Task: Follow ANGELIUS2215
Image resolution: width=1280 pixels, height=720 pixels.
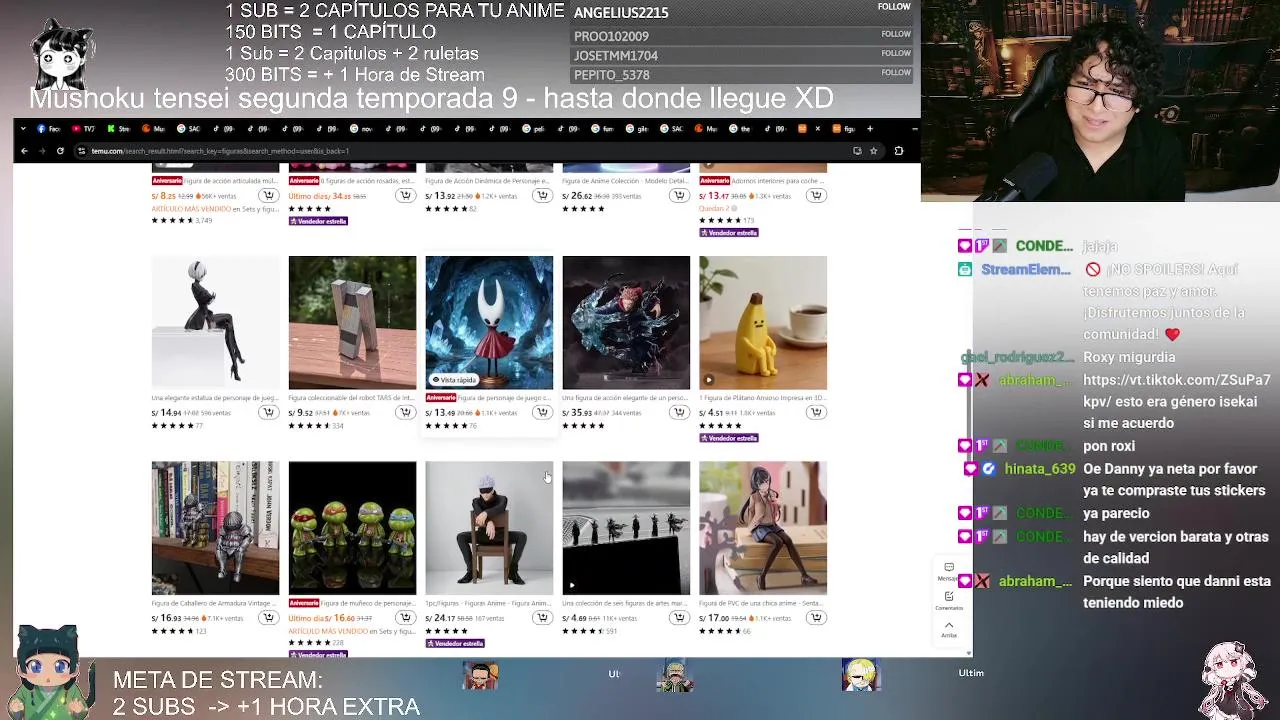Action: click(894, 7)
